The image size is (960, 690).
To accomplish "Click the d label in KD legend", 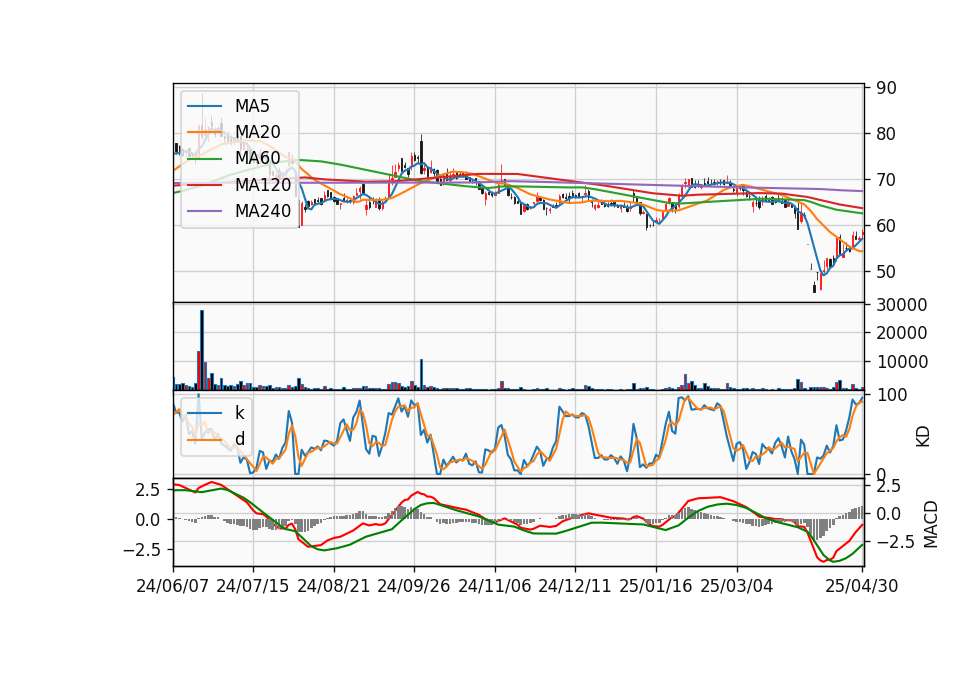I will click(239, 438).
